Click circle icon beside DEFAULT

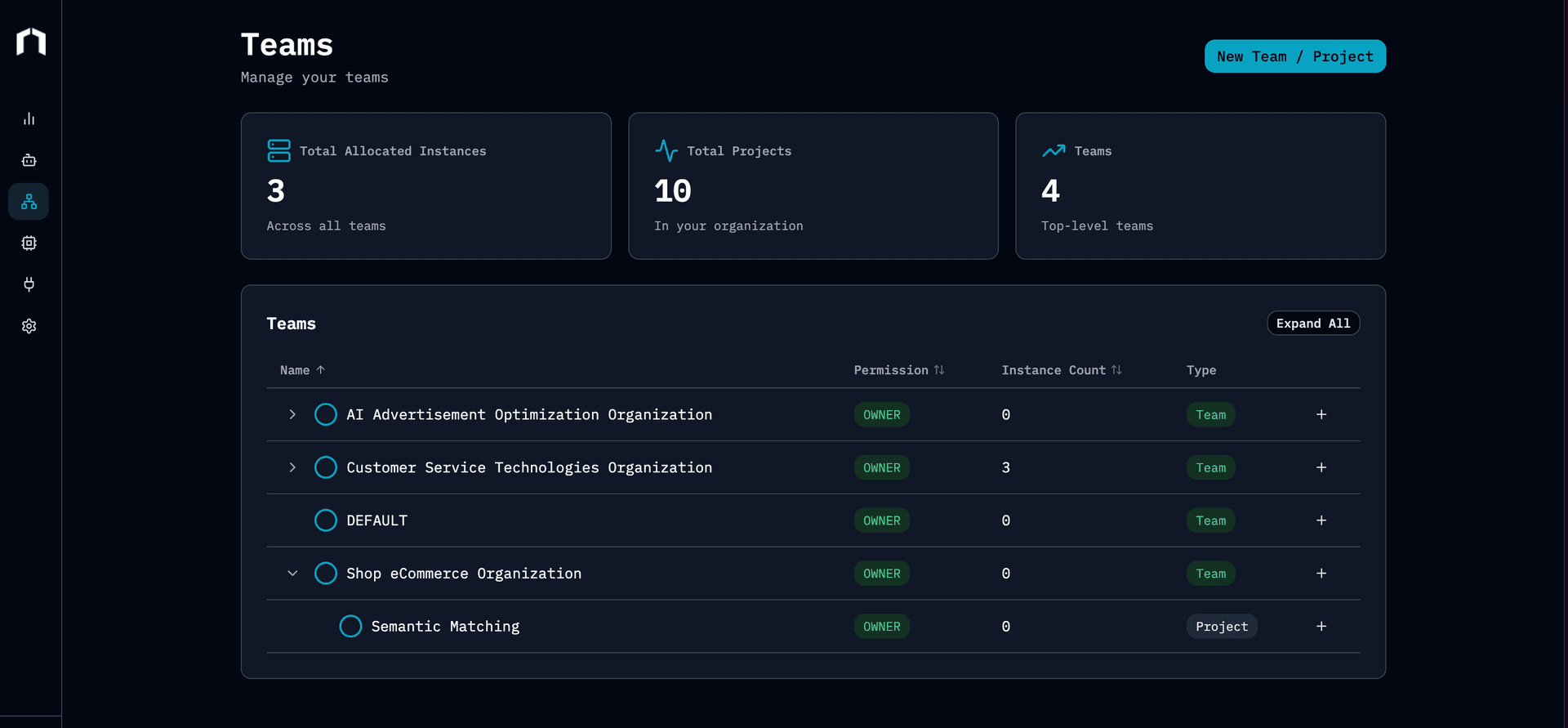(326, 520)
